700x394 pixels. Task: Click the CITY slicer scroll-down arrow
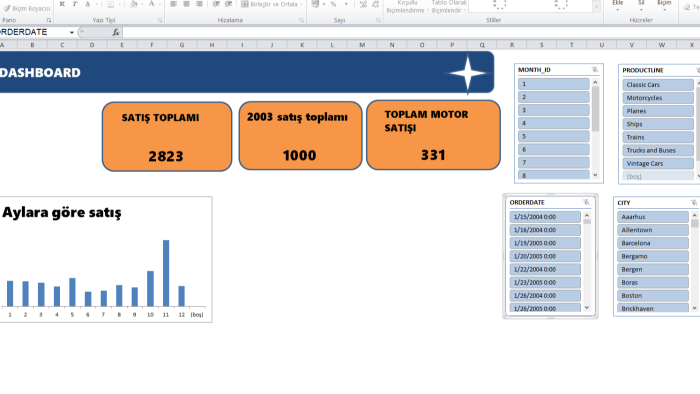point(694,308)
